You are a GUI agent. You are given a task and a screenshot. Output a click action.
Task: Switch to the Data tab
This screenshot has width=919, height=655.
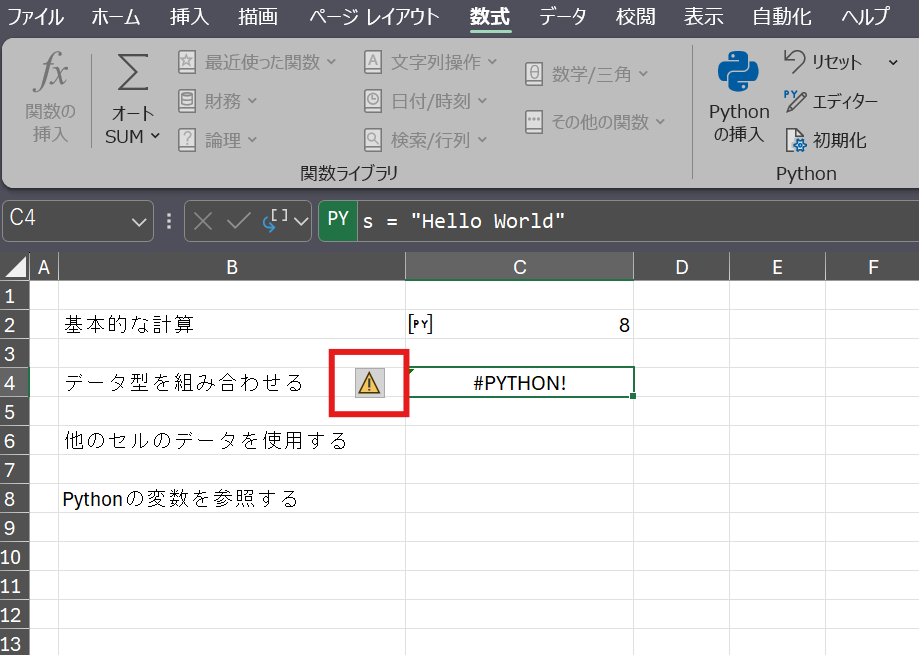point(562,17)
